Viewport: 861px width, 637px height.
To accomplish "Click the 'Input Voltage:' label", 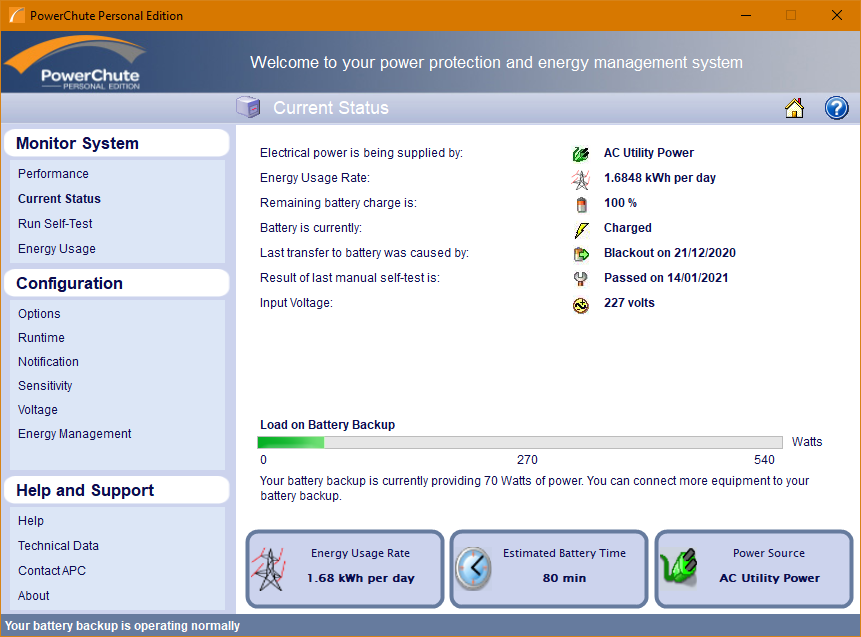I will pos(296,303).
